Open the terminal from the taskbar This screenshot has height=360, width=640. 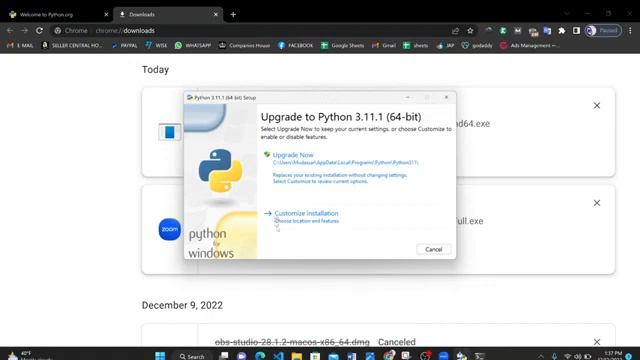tap(480, 356)
